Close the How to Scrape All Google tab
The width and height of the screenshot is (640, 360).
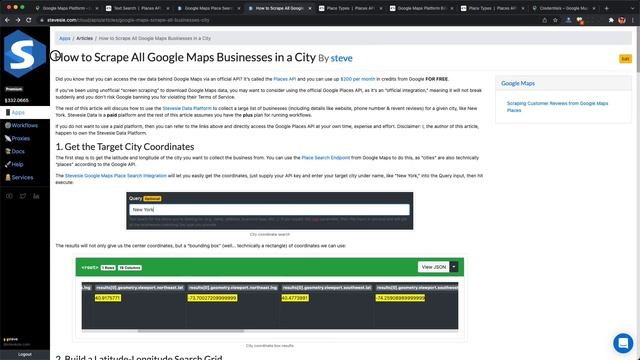click(x=310, y=8)
